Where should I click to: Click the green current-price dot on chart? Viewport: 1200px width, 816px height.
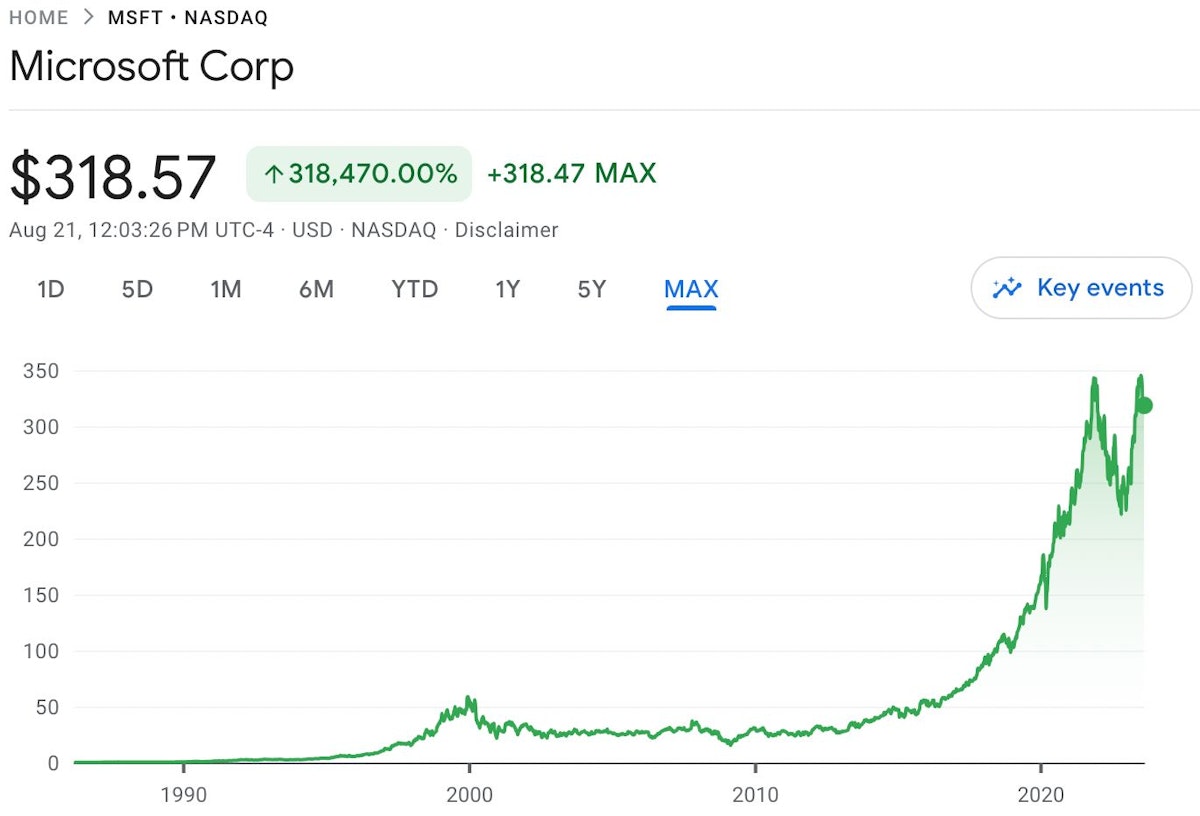tap(1145, 405)
